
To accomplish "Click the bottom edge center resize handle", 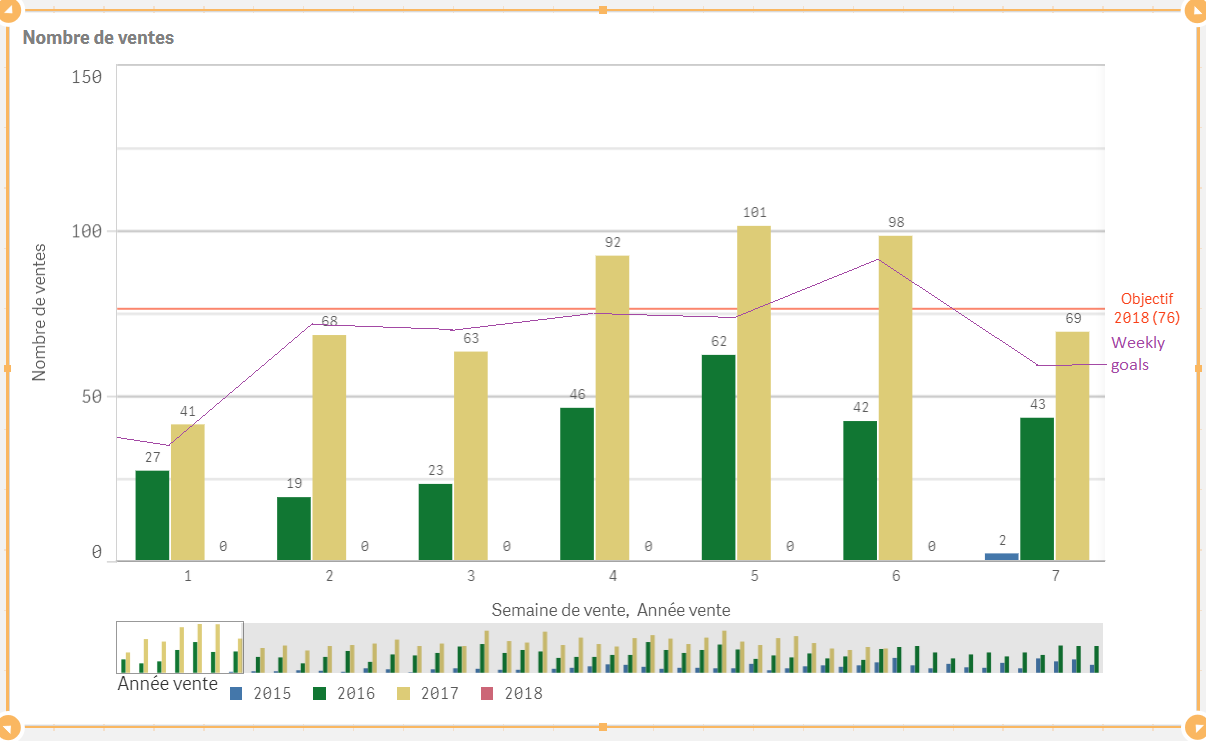I will pos(603,727).
